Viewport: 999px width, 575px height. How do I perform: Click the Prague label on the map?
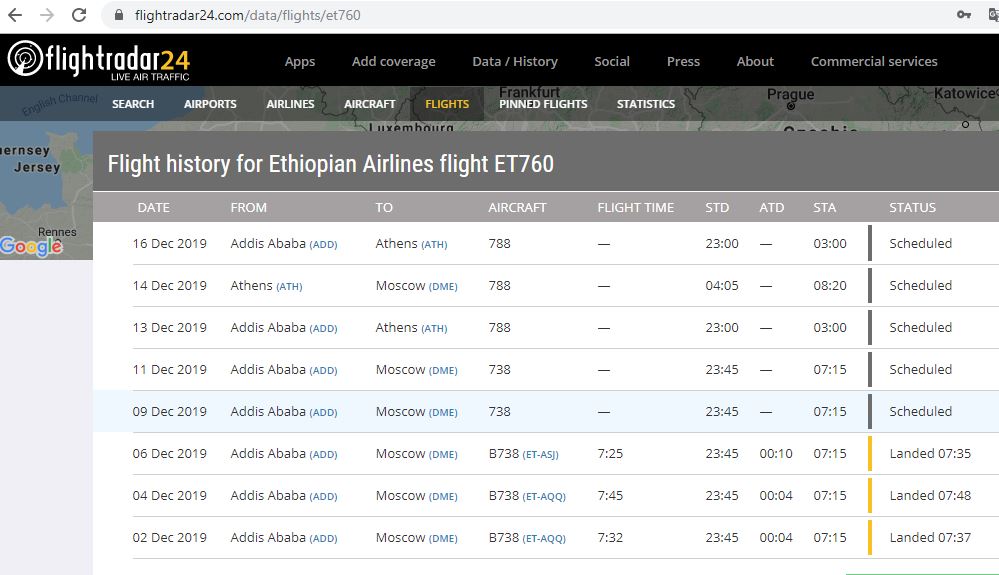(x=790, y=94)
